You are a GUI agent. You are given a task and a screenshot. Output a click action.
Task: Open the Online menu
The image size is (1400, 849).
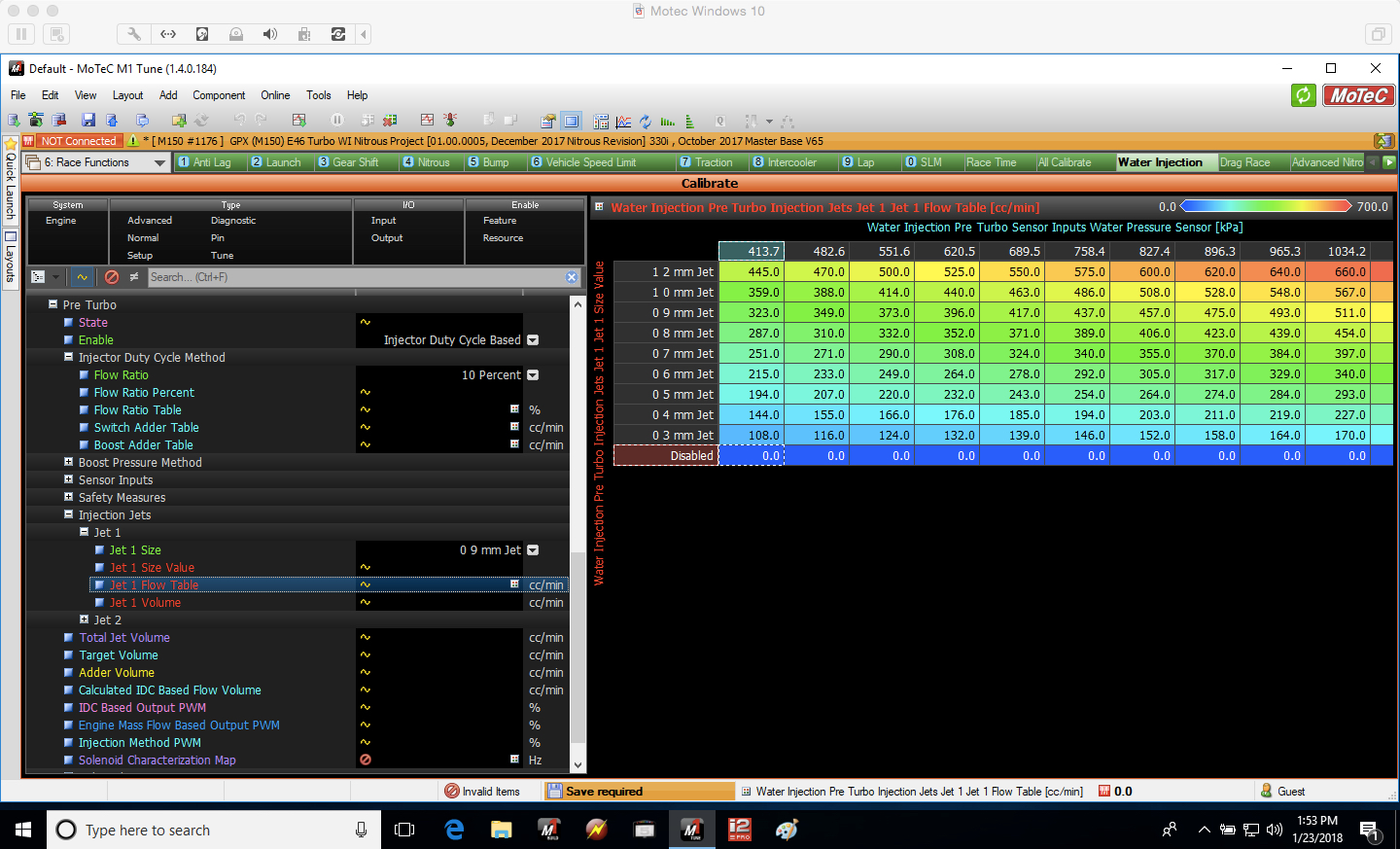pyautogui.click(x=275, y=95)
